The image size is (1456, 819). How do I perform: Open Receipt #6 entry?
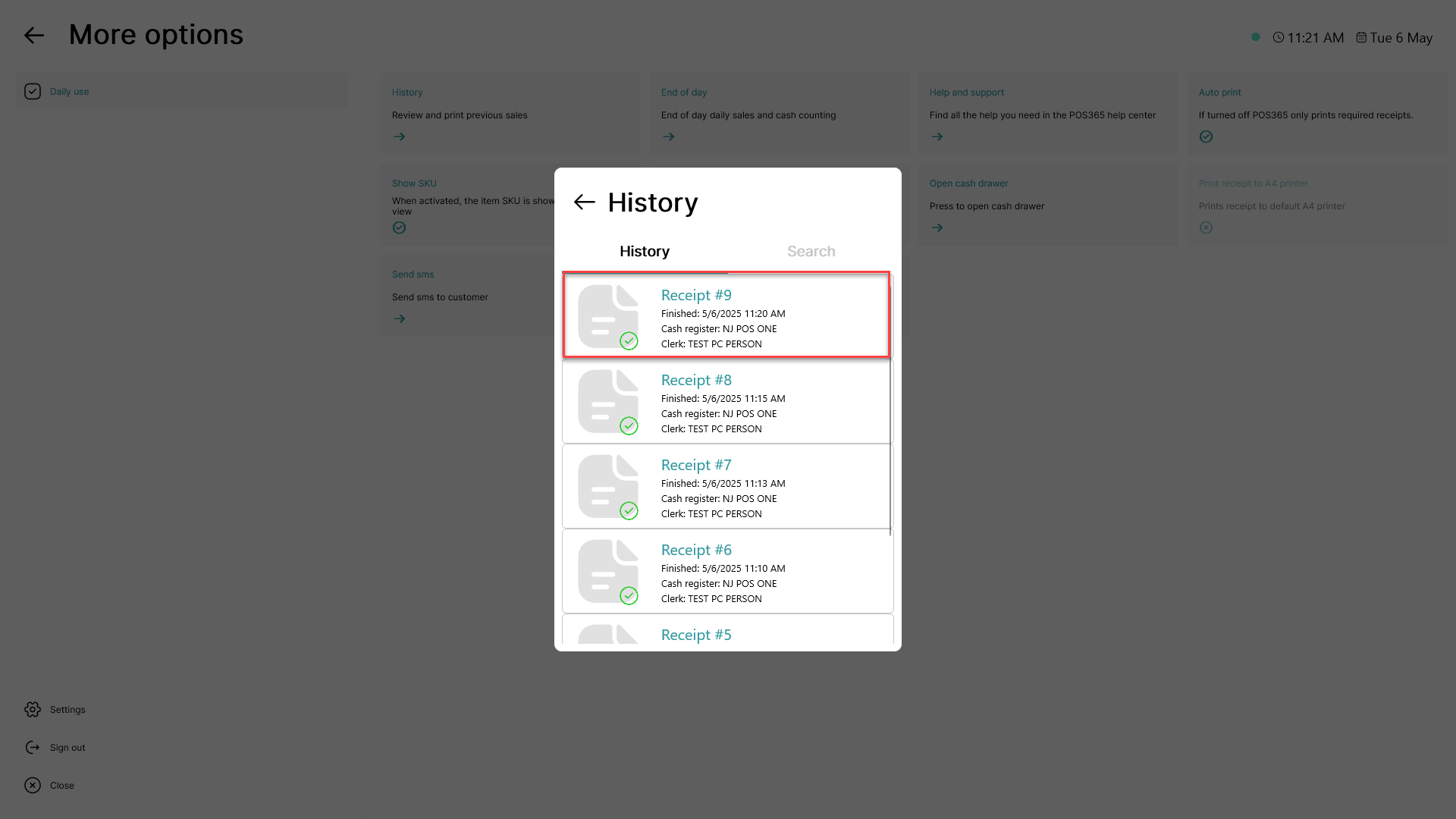pos(728,571)
